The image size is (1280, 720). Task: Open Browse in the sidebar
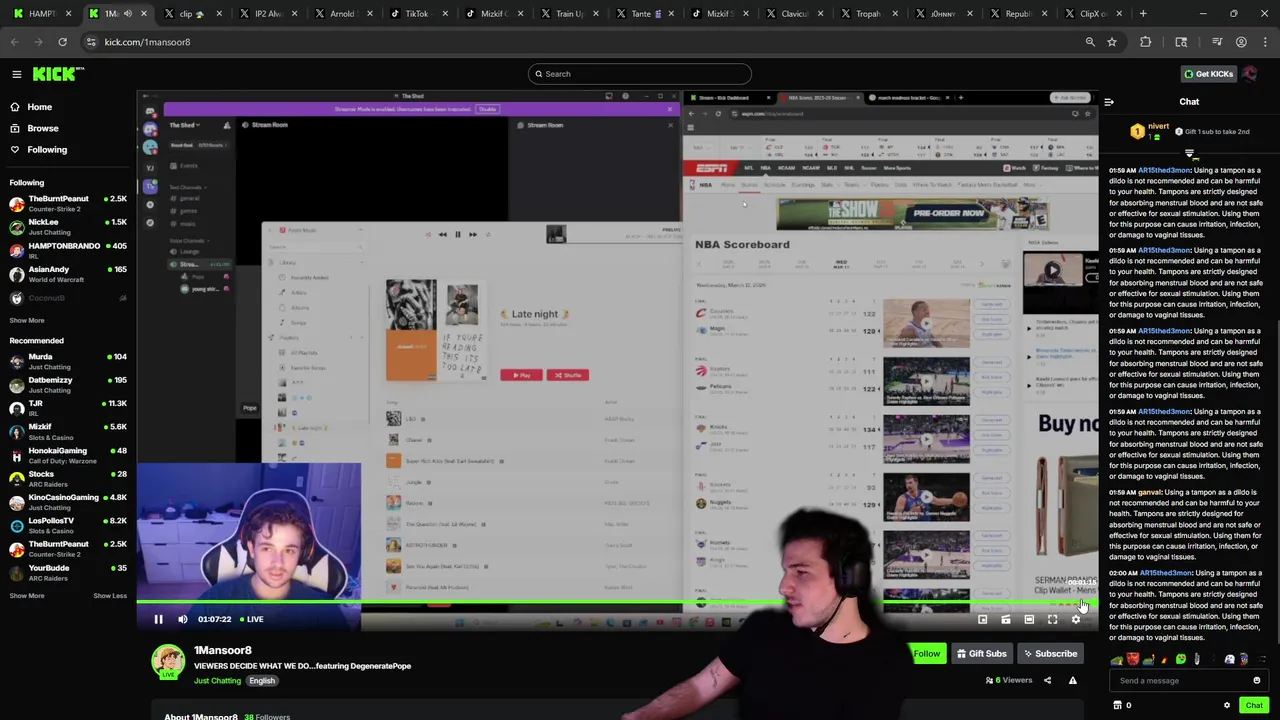click(35, 128)
